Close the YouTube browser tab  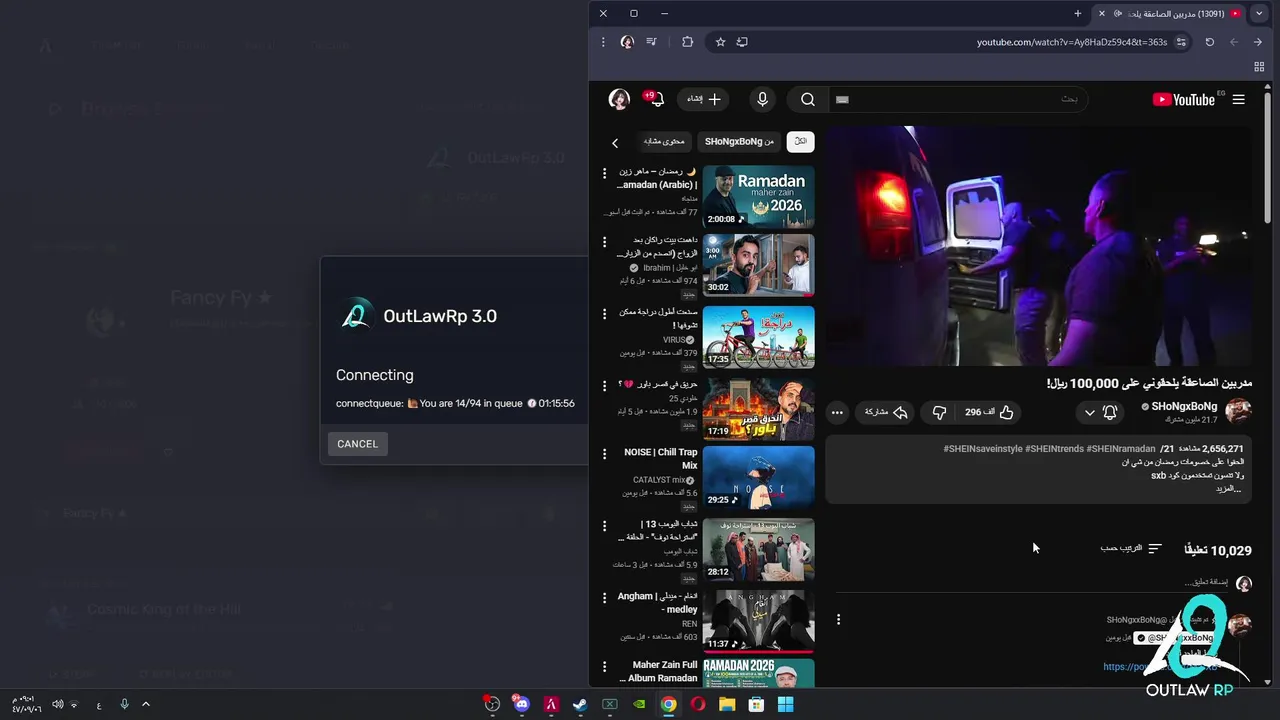(x=1101, y=14)
